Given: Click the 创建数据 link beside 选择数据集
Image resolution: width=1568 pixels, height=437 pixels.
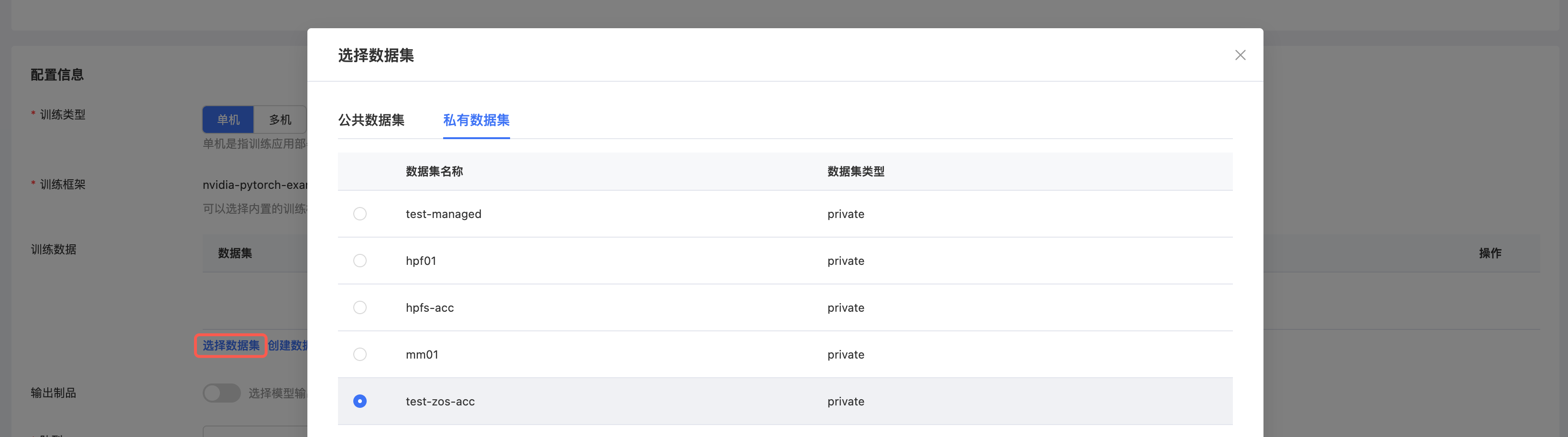Looking at the screenshot, I should tap(288, 346).
